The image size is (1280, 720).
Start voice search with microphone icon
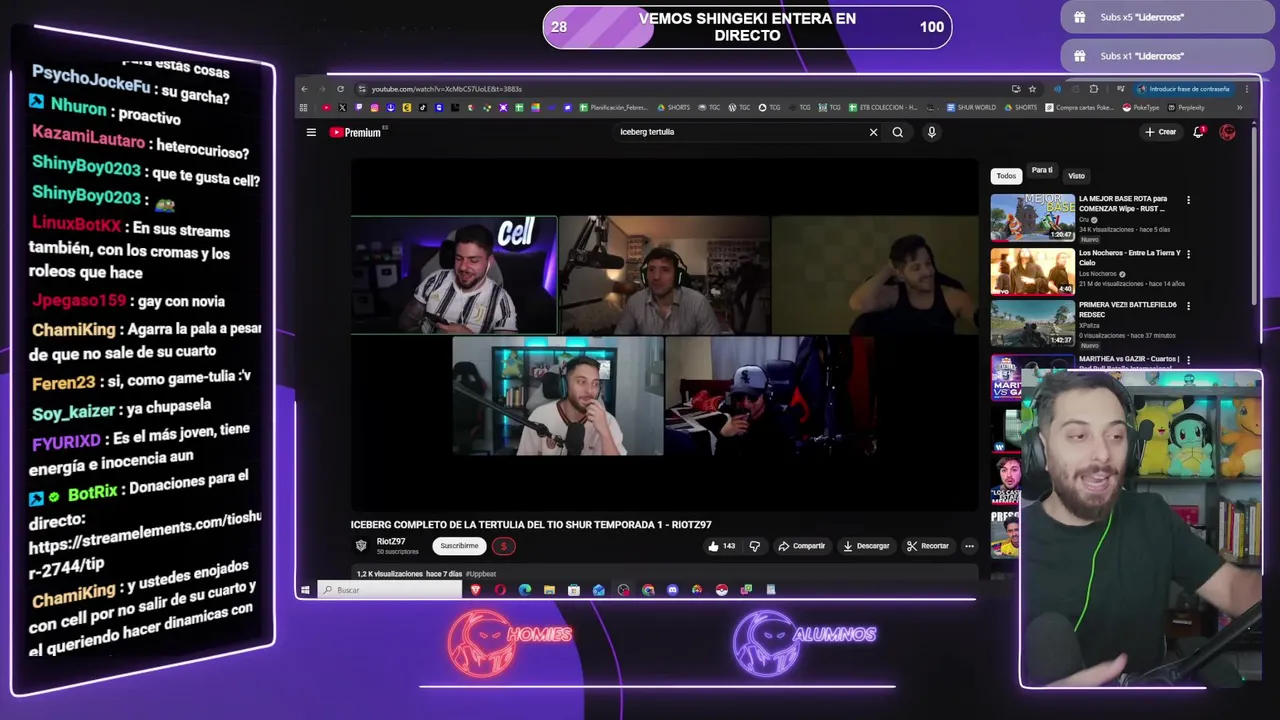tap(931, 132)
